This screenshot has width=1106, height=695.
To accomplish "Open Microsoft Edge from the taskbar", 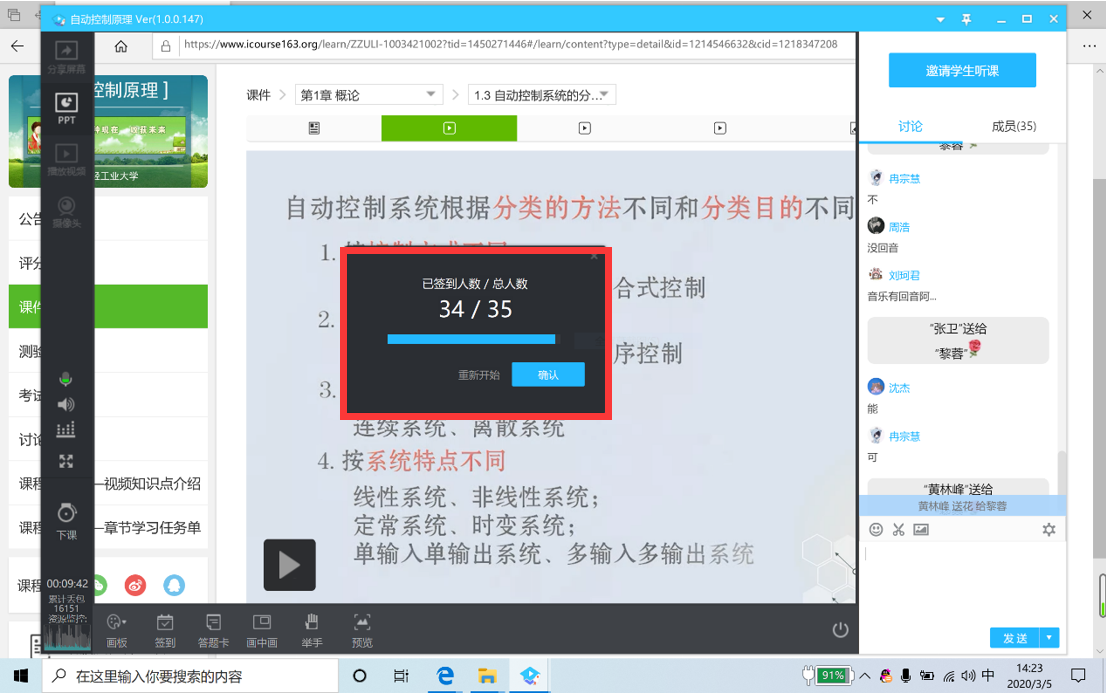I will point(445,676).
